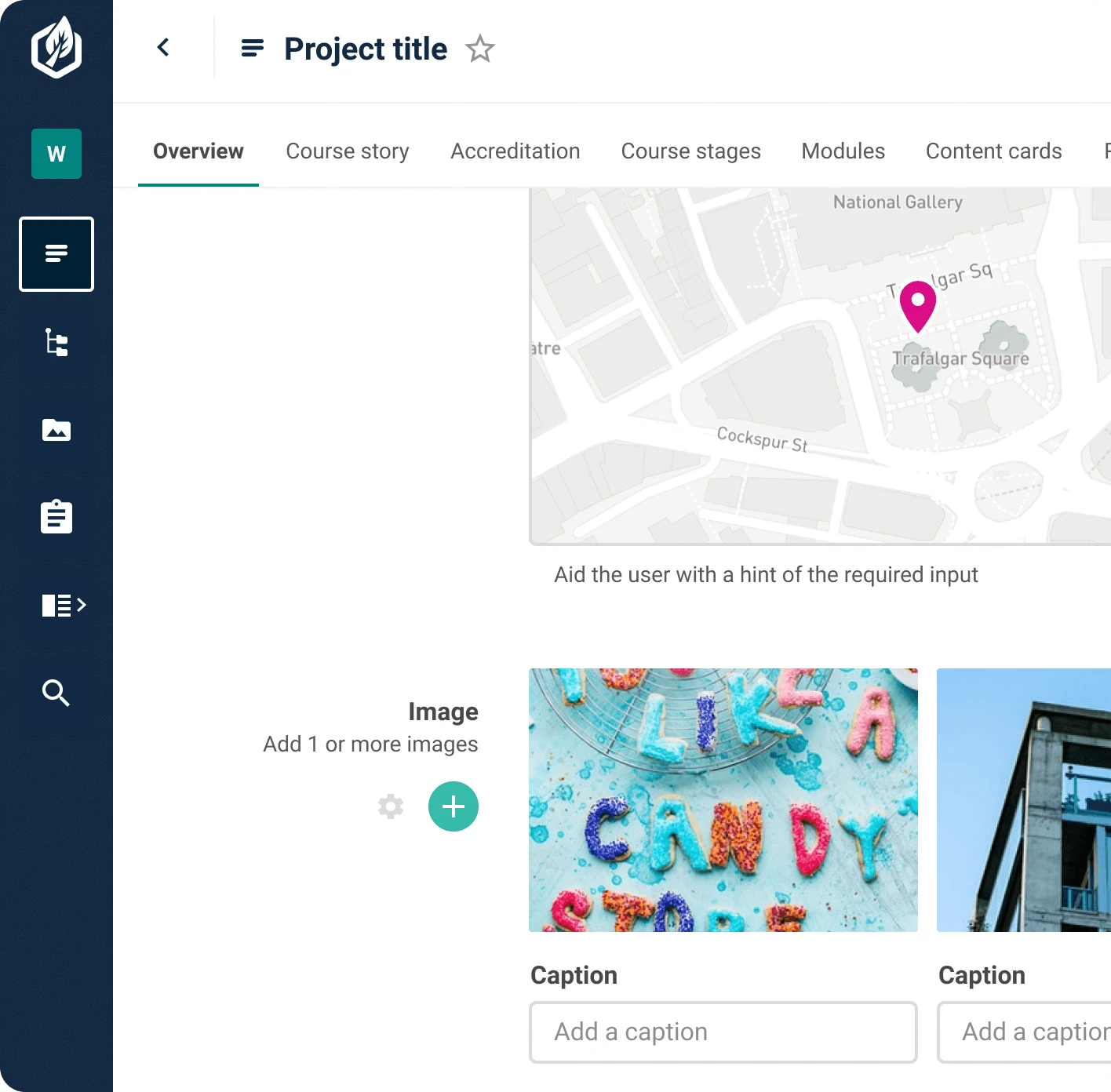Image resolution: width=1111 pixels, height=1092 pixels.
Task: Click the building image thumbnail
Action: tap(1024, 800)
